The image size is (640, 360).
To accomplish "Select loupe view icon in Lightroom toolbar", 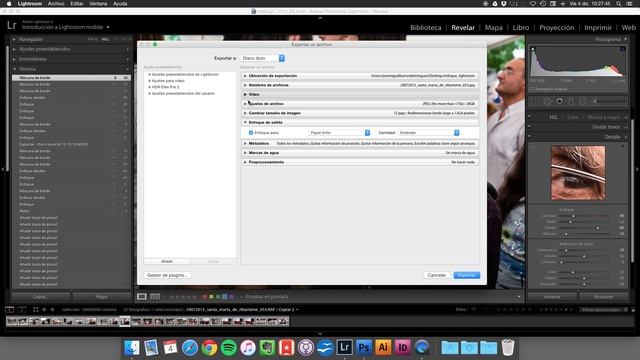I will pyautogui.click(x=142, y=297).
